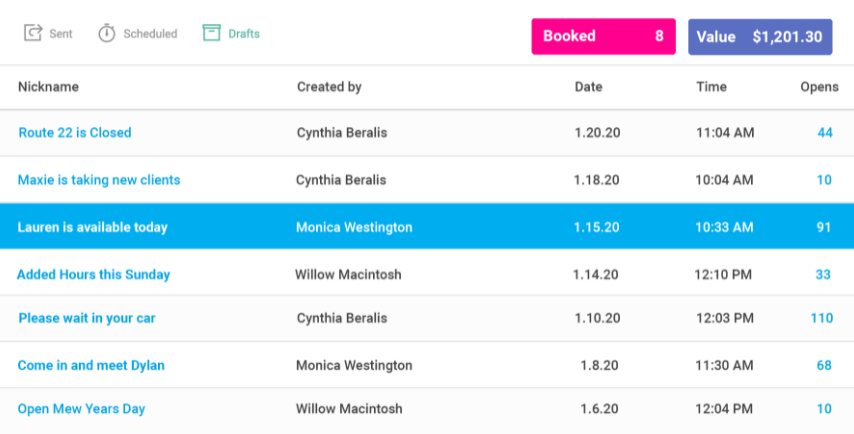
Task: Open "Open Mew Years Day" message
Action: point(82,408)
